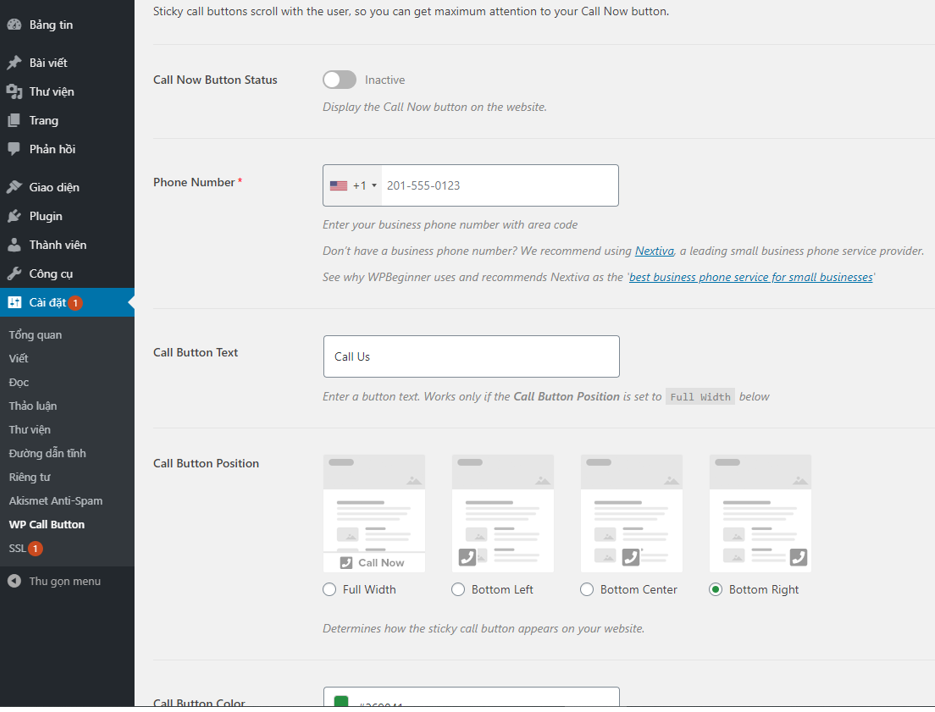The image size is (935, 712).
Task: Click the Thu gọn menu collapse arrow icon
Action: pyautogui.click(x=14, y=581)
